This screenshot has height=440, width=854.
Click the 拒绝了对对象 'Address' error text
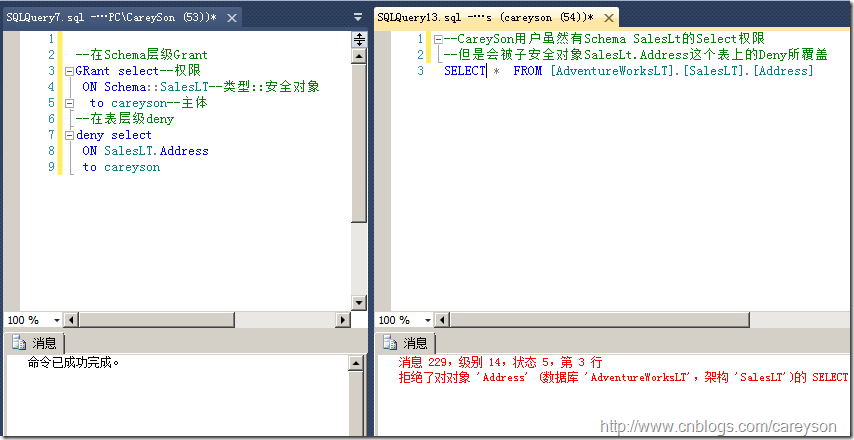point(623,377)
